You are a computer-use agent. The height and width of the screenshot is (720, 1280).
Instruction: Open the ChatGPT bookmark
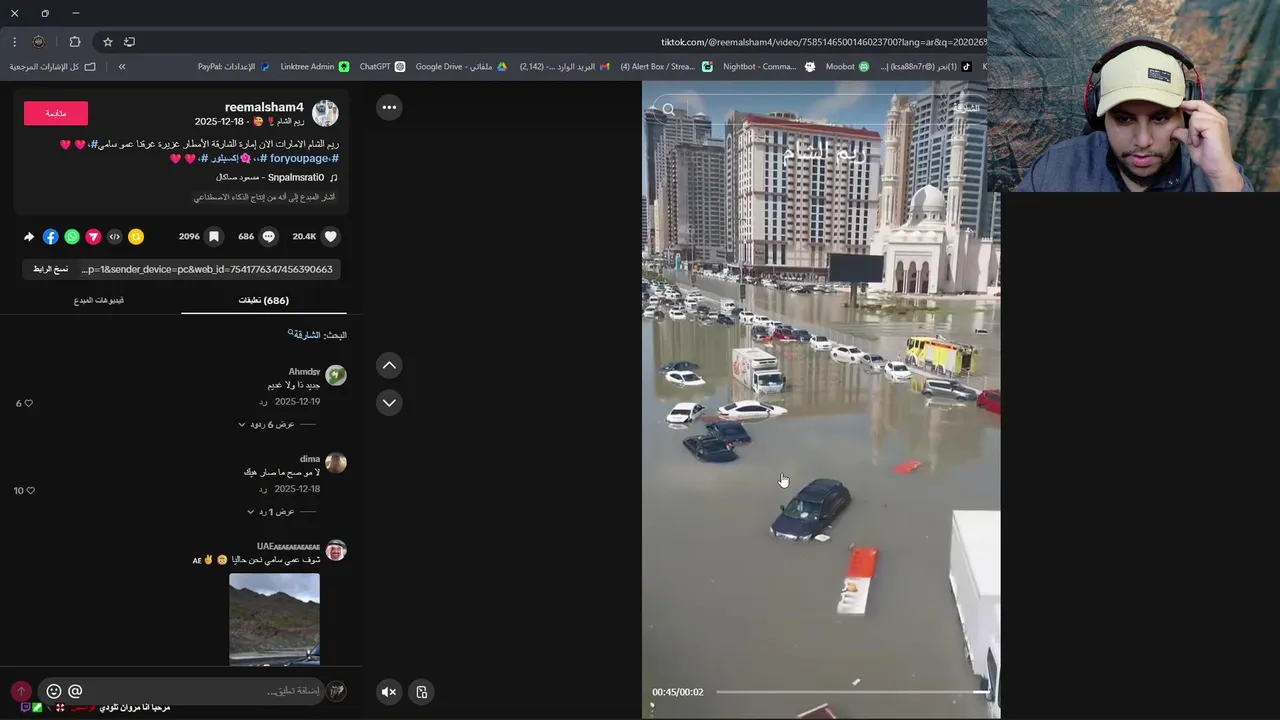point(382,67)
